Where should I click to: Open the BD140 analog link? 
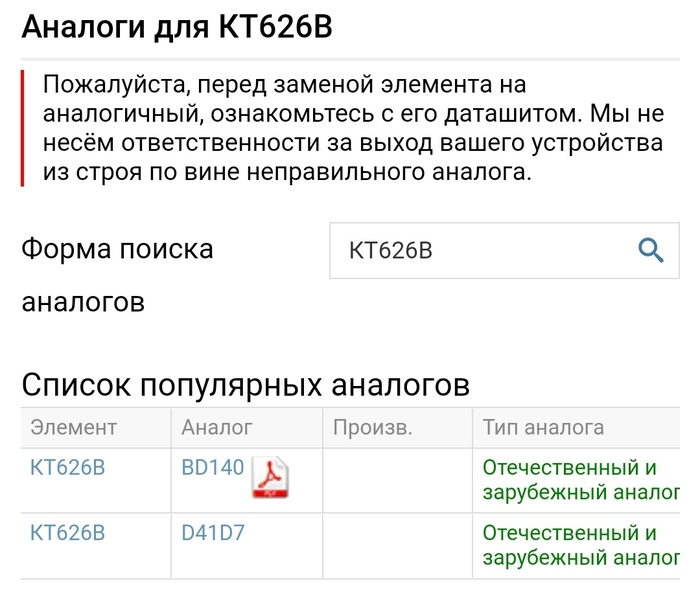click(212, 467)
